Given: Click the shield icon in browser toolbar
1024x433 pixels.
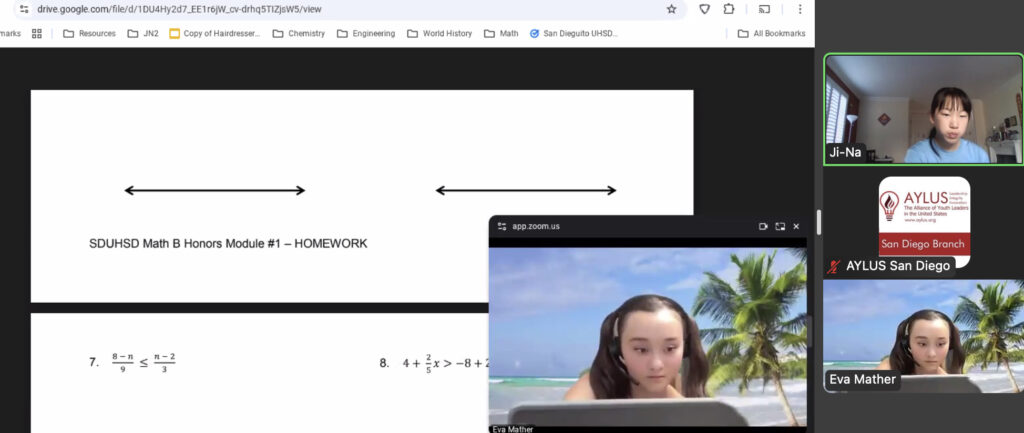Looking at the screenshot, I should [x=704, y=9].
